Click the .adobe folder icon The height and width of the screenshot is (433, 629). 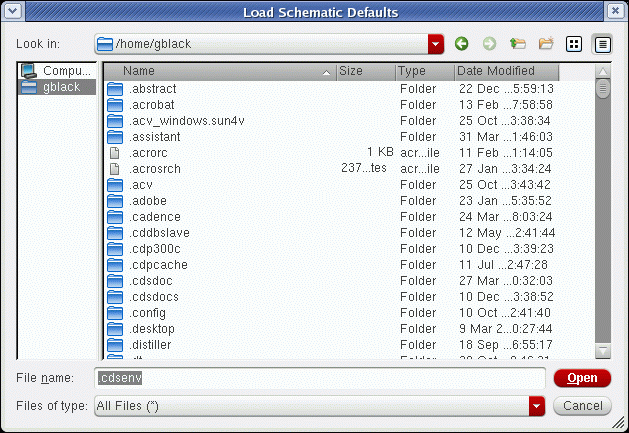(115, 201)
